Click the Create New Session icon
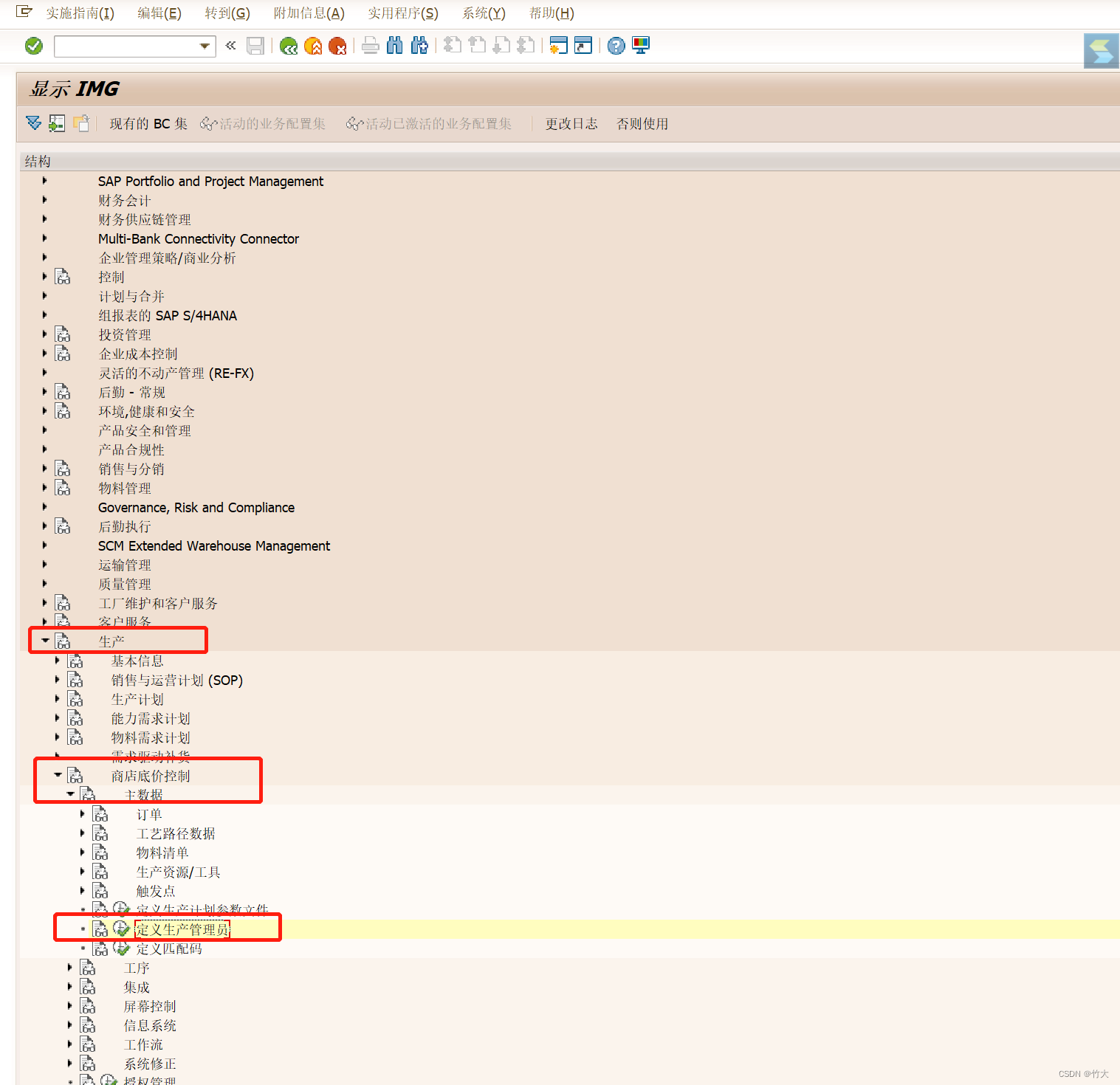 pos(559,46)
